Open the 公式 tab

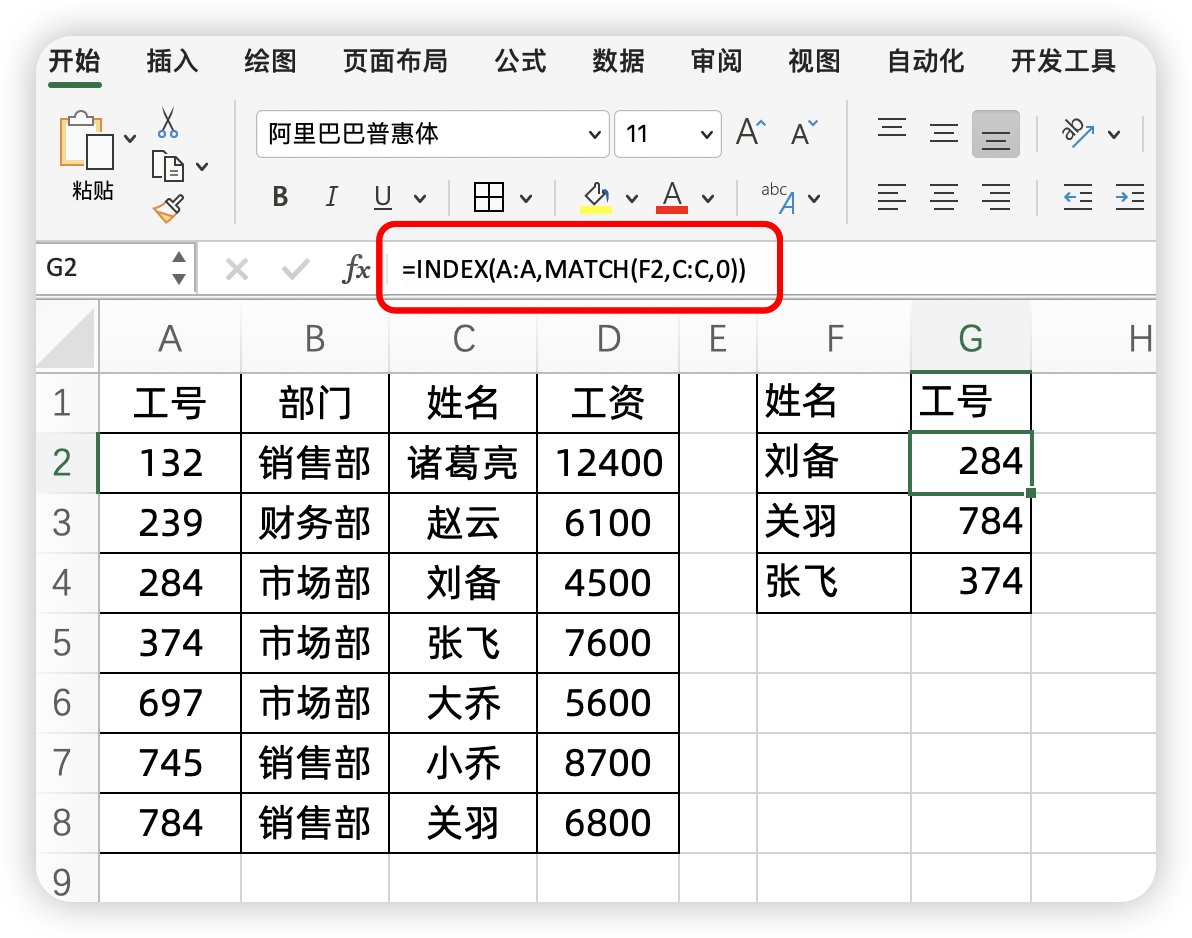521,62
